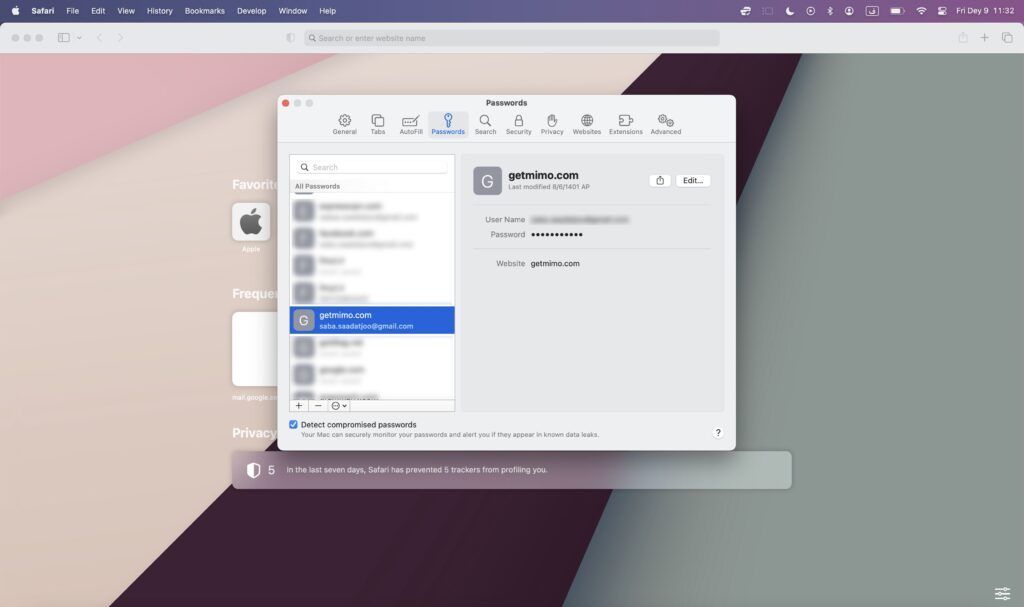Open the Develop menu
Image resolution: width=1024 pixels, height=607 pixels.
(251, 10)
